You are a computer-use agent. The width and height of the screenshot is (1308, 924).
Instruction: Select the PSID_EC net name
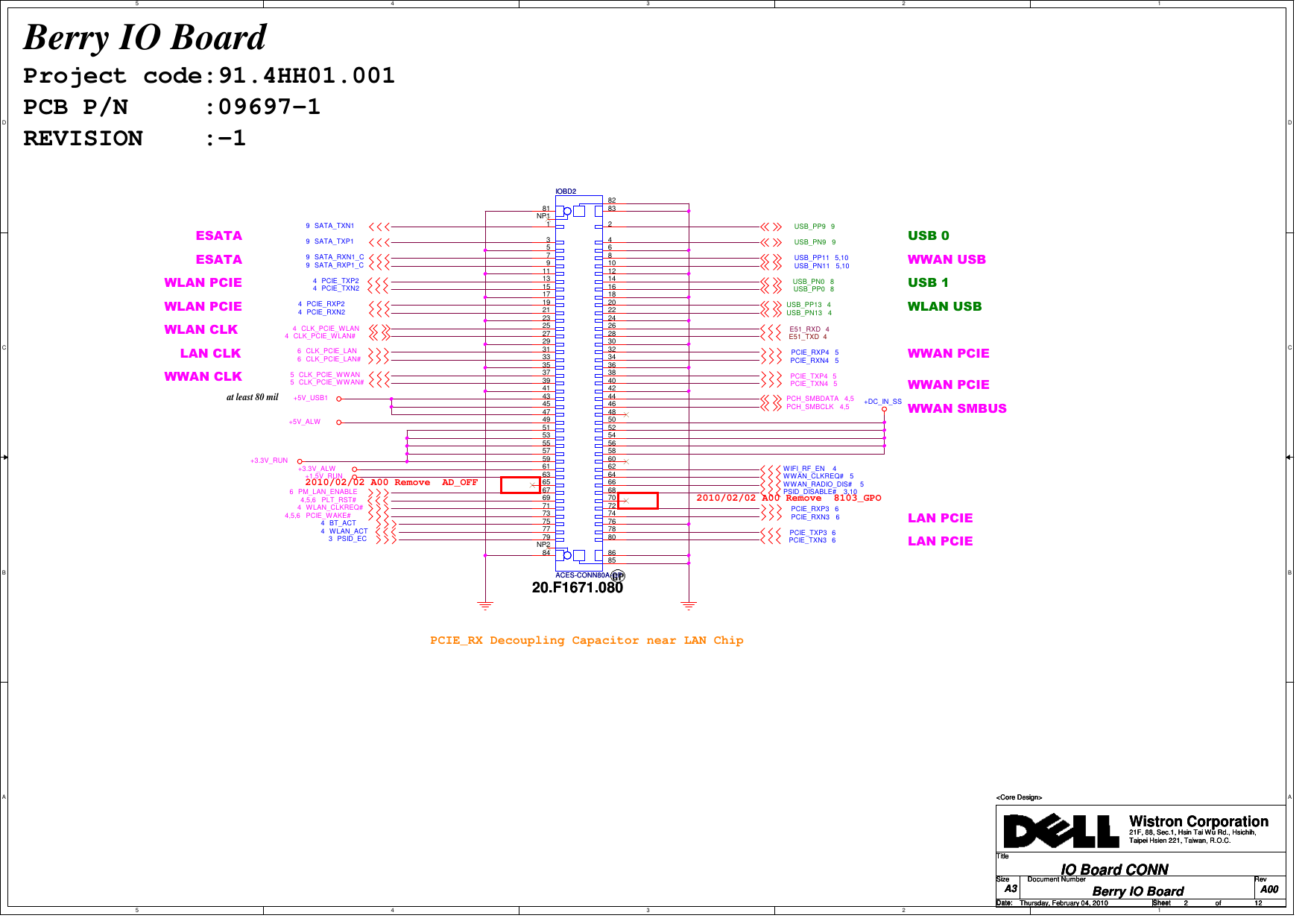pyautogui.click(x=352, y=539)
